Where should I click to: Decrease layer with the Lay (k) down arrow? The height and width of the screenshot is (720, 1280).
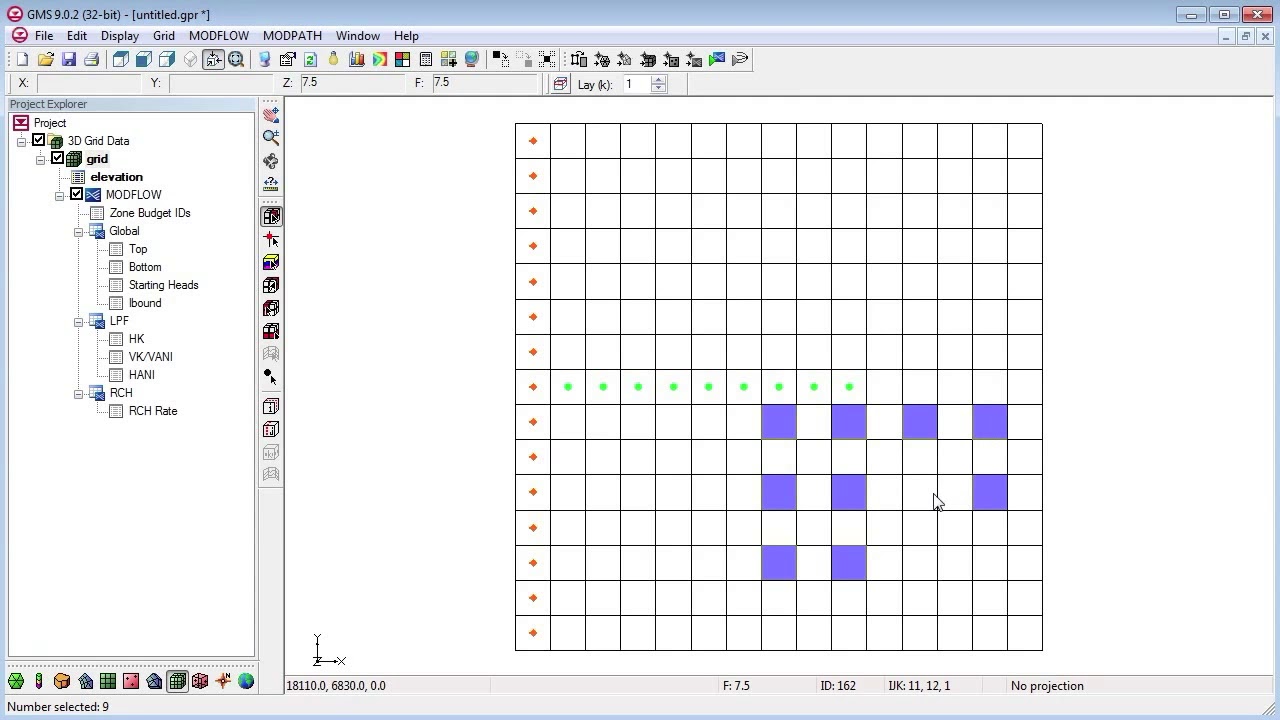pyautogui.click(x=659, y=89)
